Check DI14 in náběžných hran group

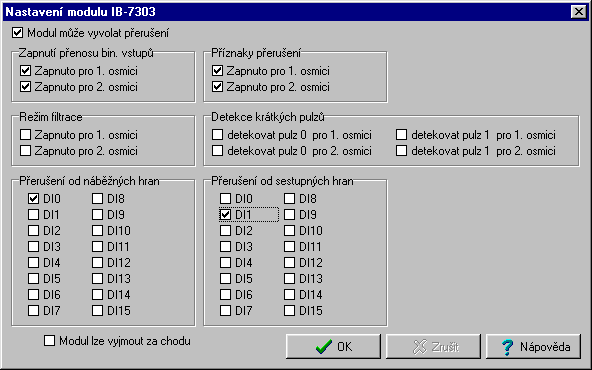click(x=97, y=294)
